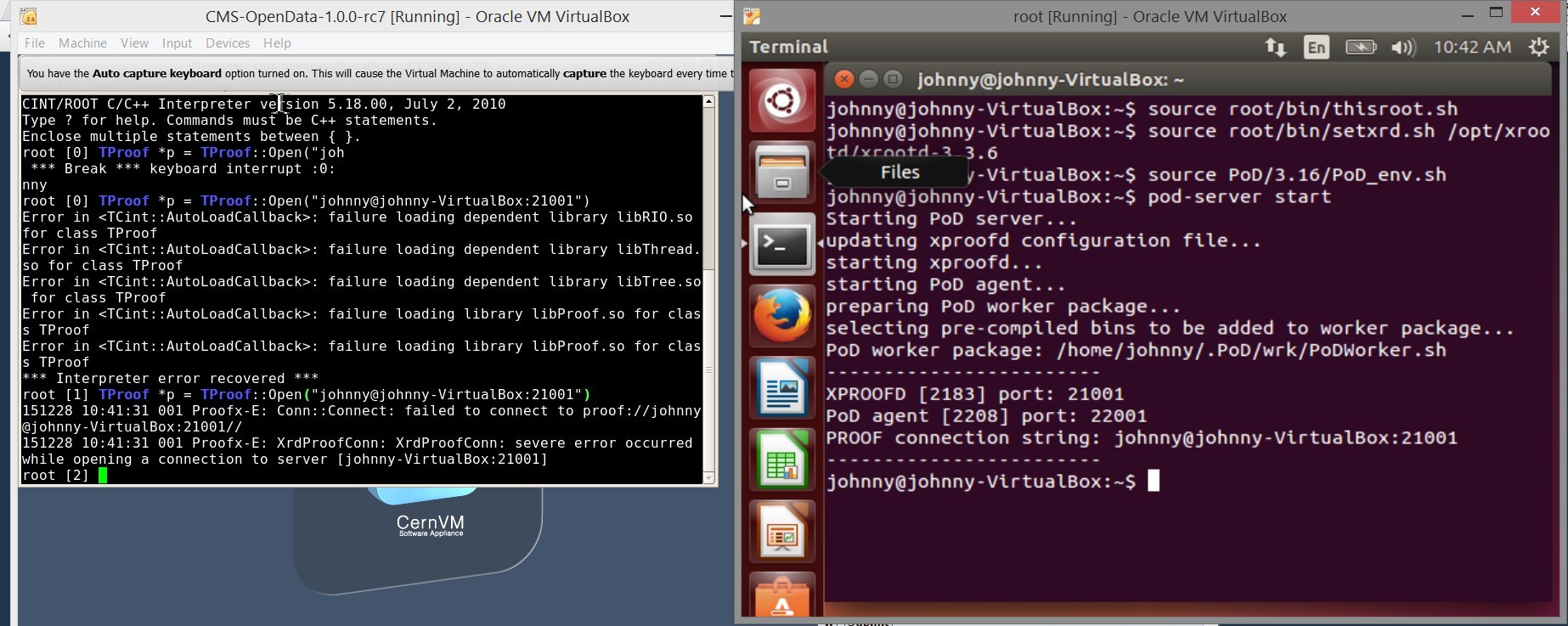Click the 'Terminal' title in Ubuntu panel

coord(788,48)
